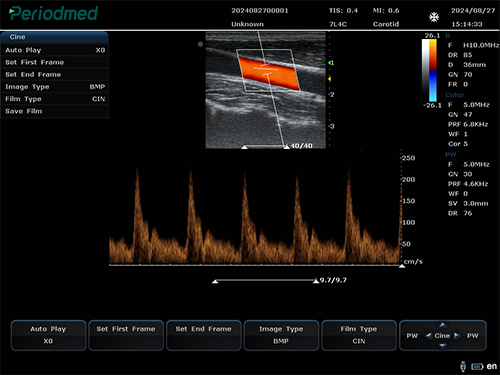This screenshot has width=500, height=375.
Task: Click the battery status icon
Action: pyautogui.click(x=477, y=367)
